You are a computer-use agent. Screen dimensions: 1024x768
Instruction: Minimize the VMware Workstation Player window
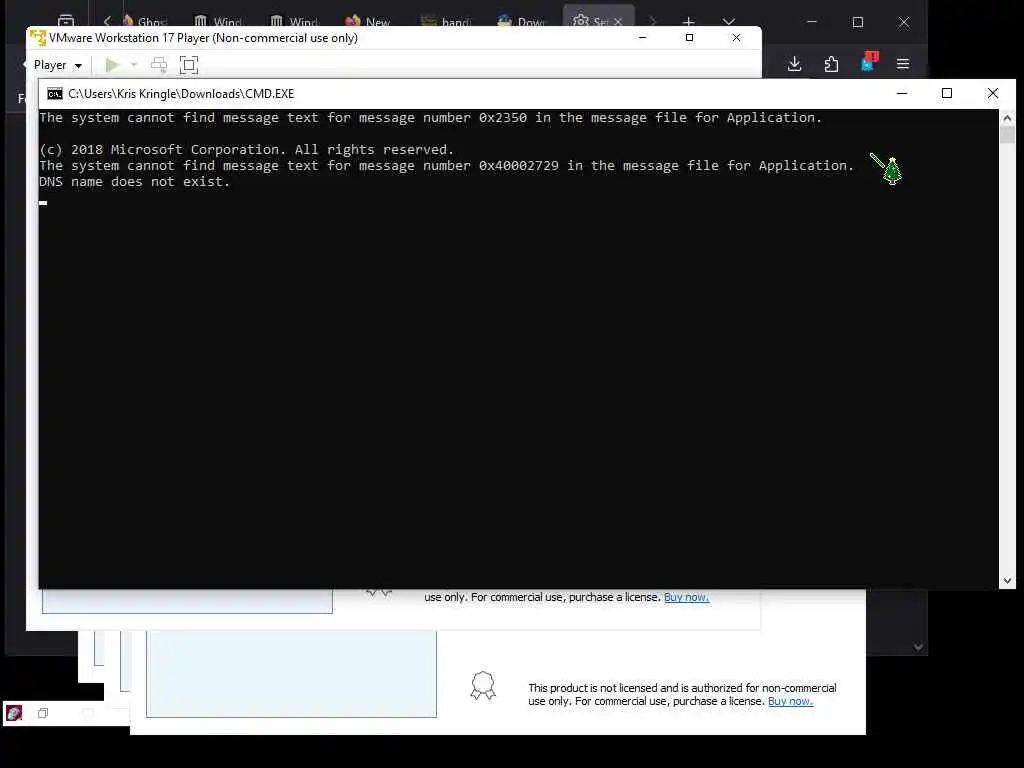[x=643, y=38]
